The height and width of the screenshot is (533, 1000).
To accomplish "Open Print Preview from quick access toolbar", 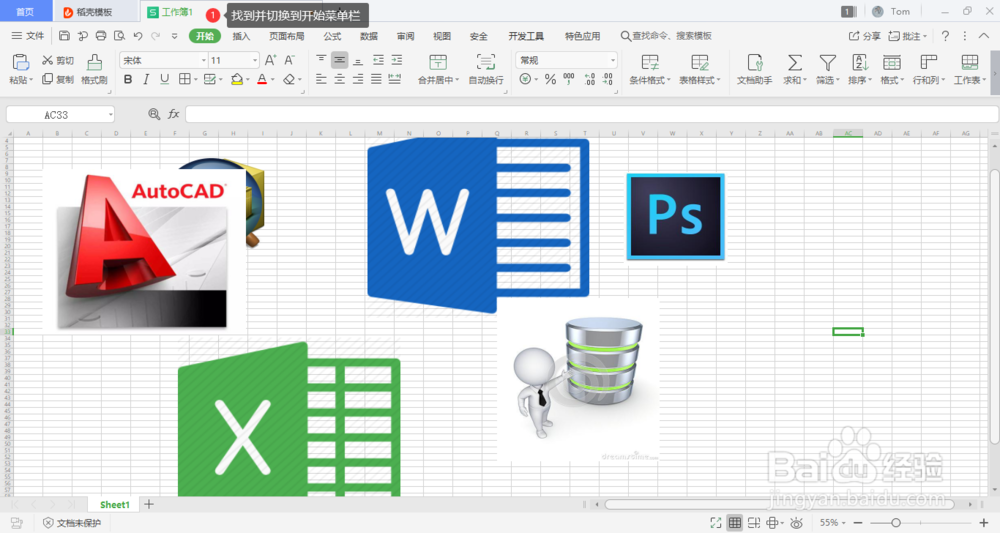I will coord(119,36).
